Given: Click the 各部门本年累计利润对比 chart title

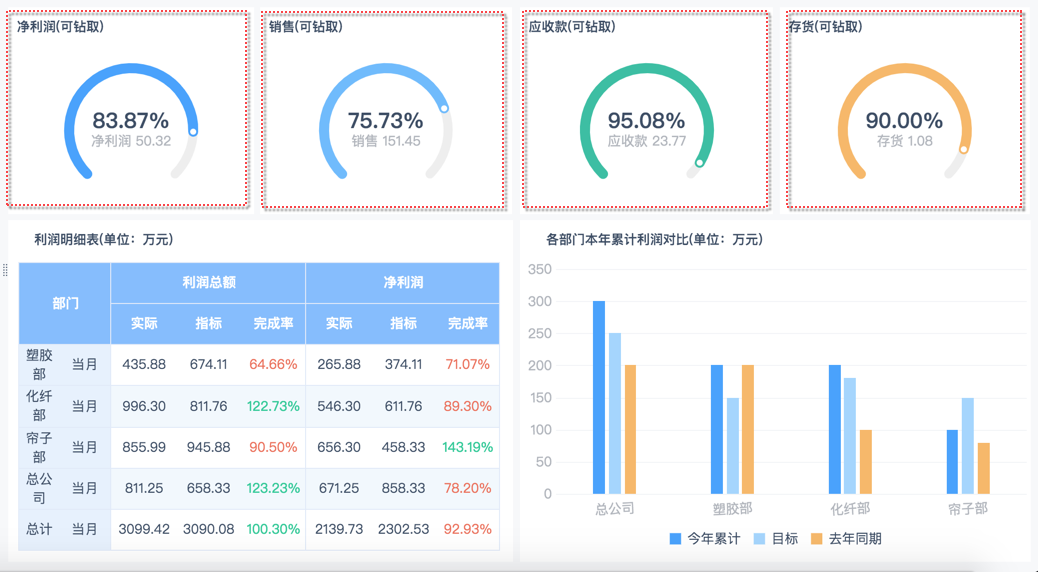Looking at the screenshot, I should tap(654, 240).
